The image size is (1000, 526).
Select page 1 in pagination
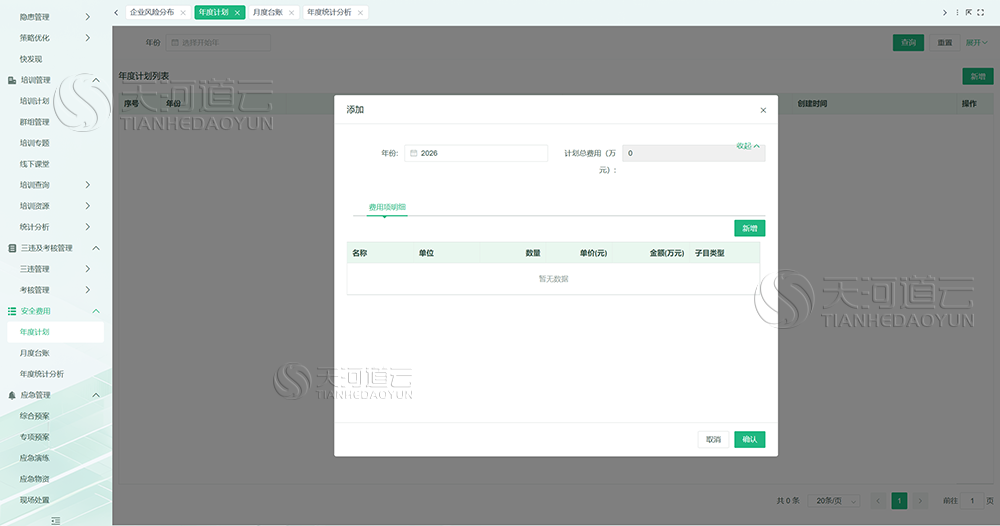(899, 500)
